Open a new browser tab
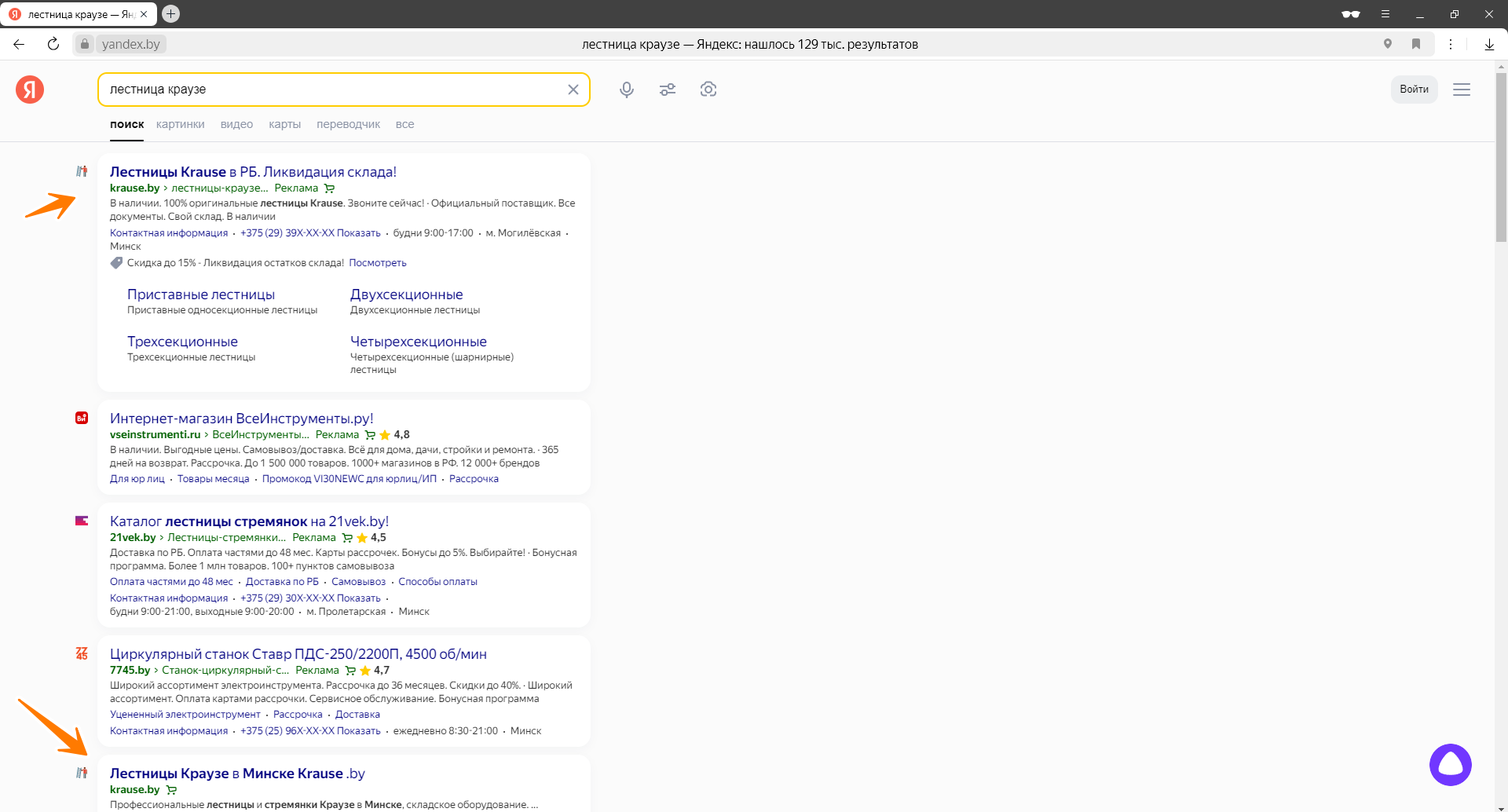1508x812 pixels. (170, 13)
